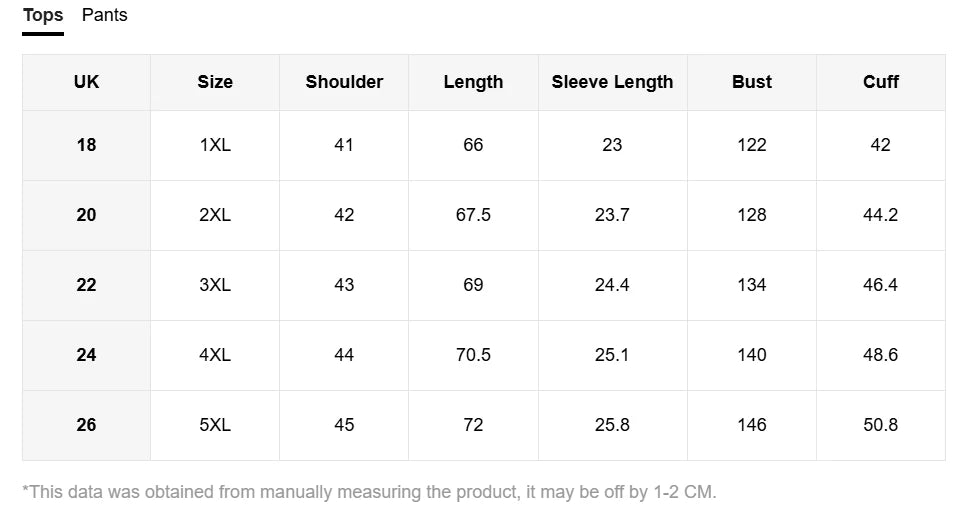Click the Size column header
The image size is (970, 516).
(215, 82)
